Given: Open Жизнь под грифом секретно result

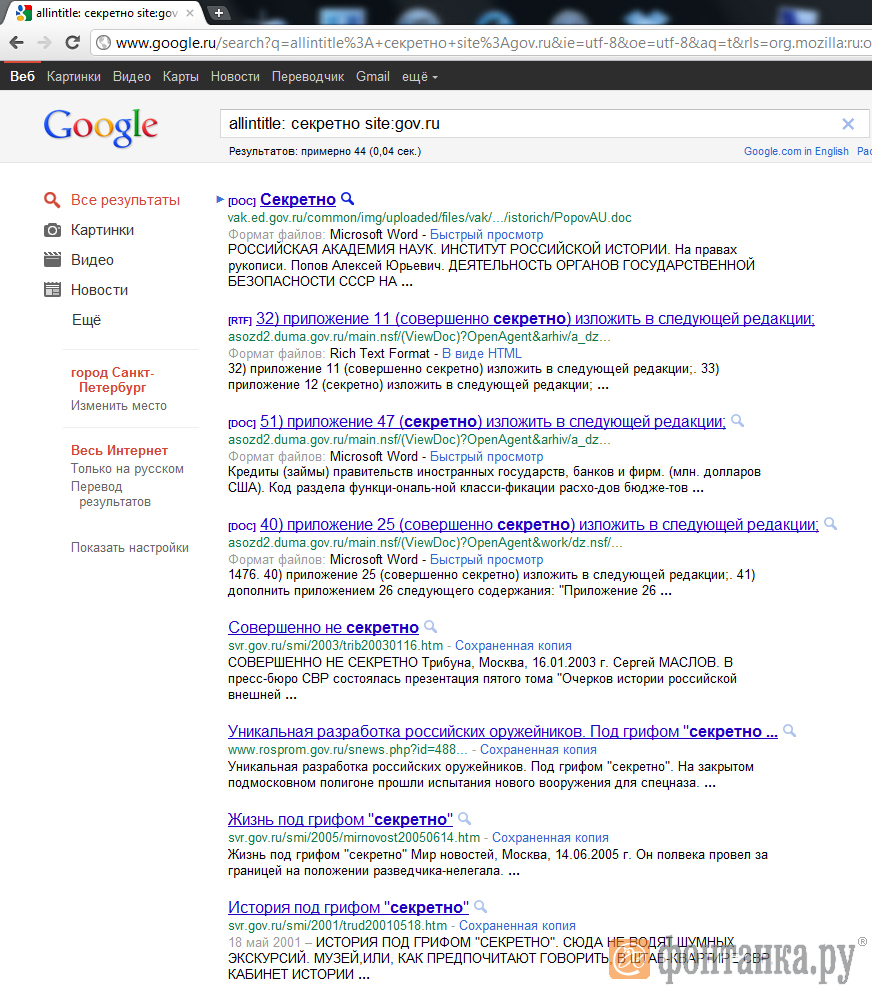Looking at the screenshot, I should click(x=340, y=819).
